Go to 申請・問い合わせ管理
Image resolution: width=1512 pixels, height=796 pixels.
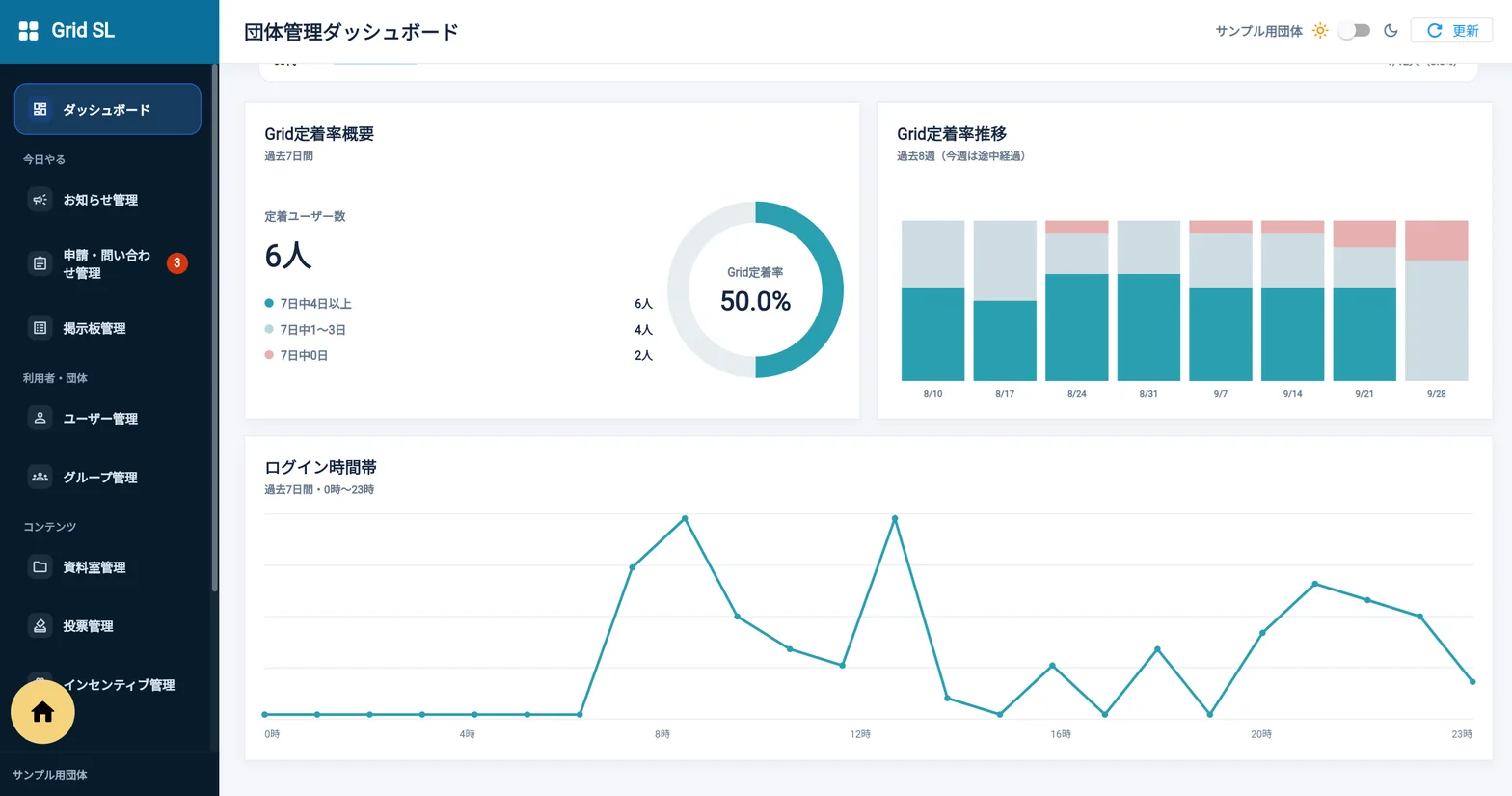point(108,263)
